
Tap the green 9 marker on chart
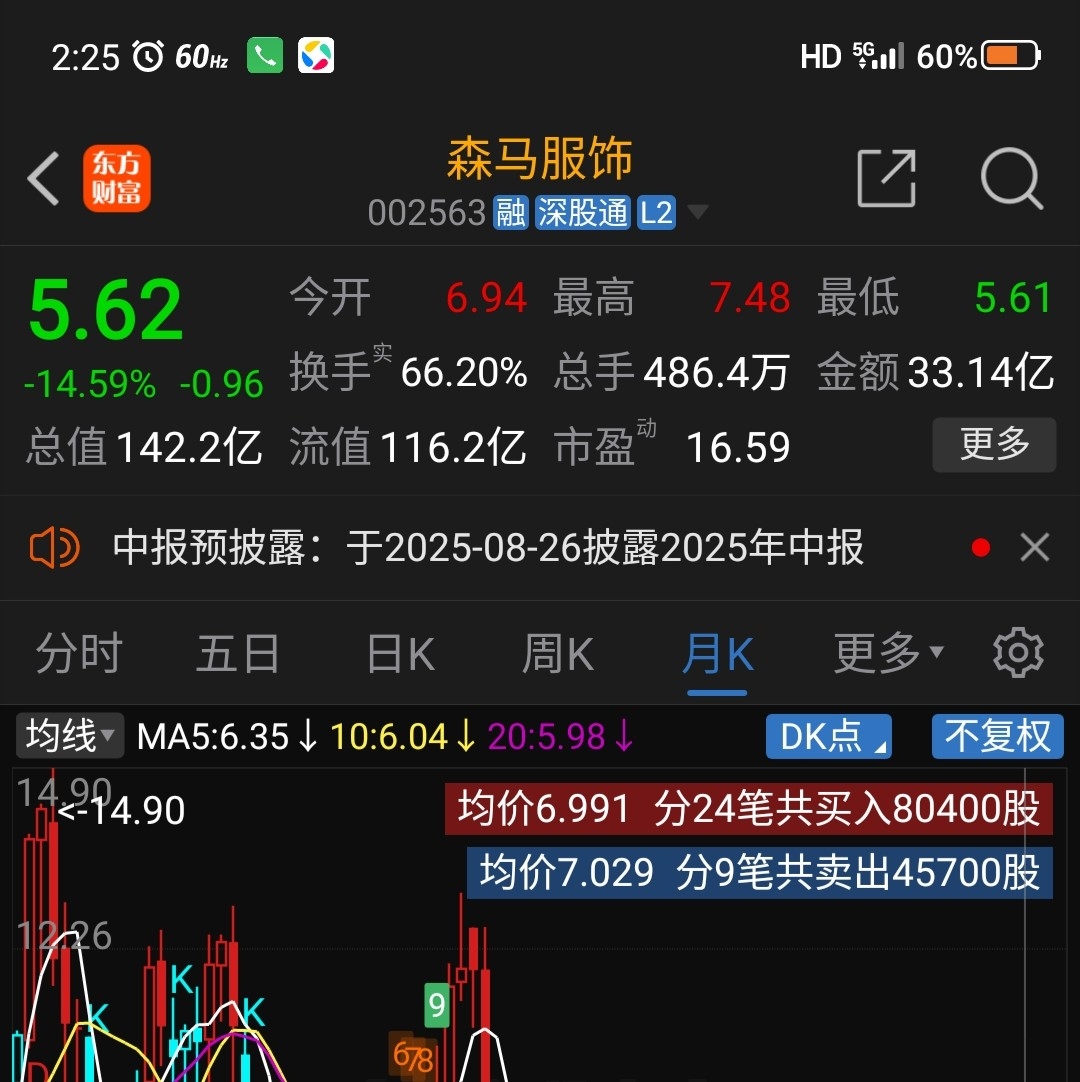click(437, 1005)
